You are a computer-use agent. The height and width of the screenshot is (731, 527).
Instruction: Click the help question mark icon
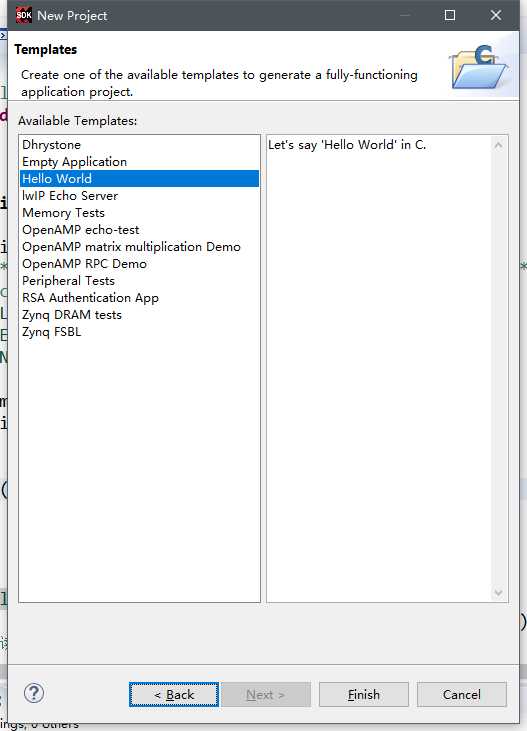[34, 693]
